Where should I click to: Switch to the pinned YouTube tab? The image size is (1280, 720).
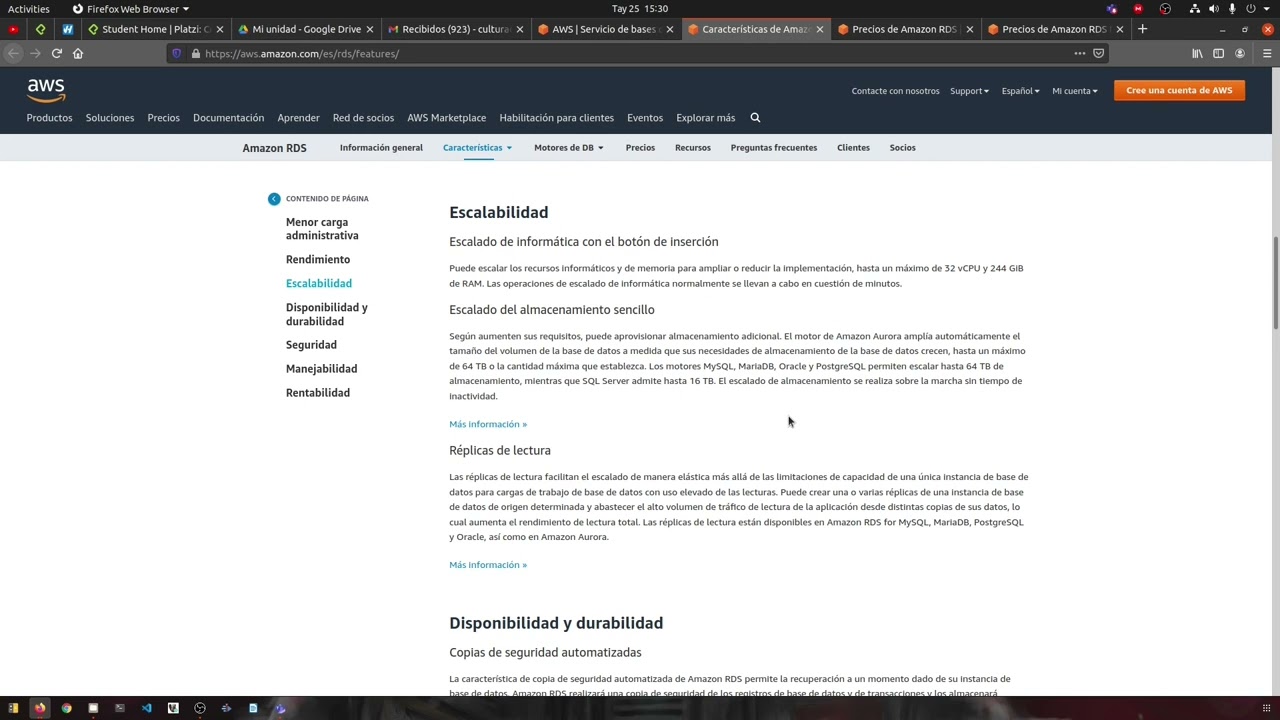(x=13, y=29)
